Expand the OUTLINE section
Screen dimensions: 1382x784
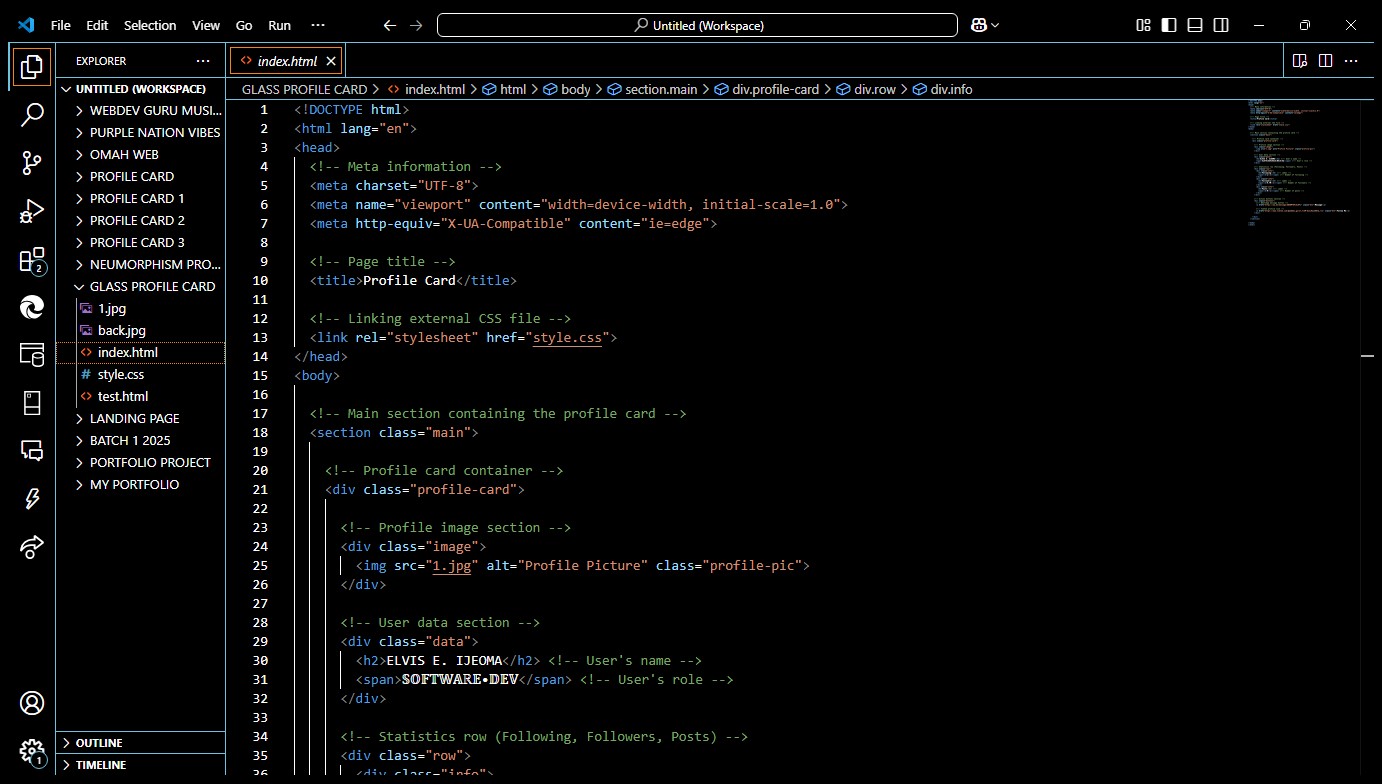pos(99,743)
